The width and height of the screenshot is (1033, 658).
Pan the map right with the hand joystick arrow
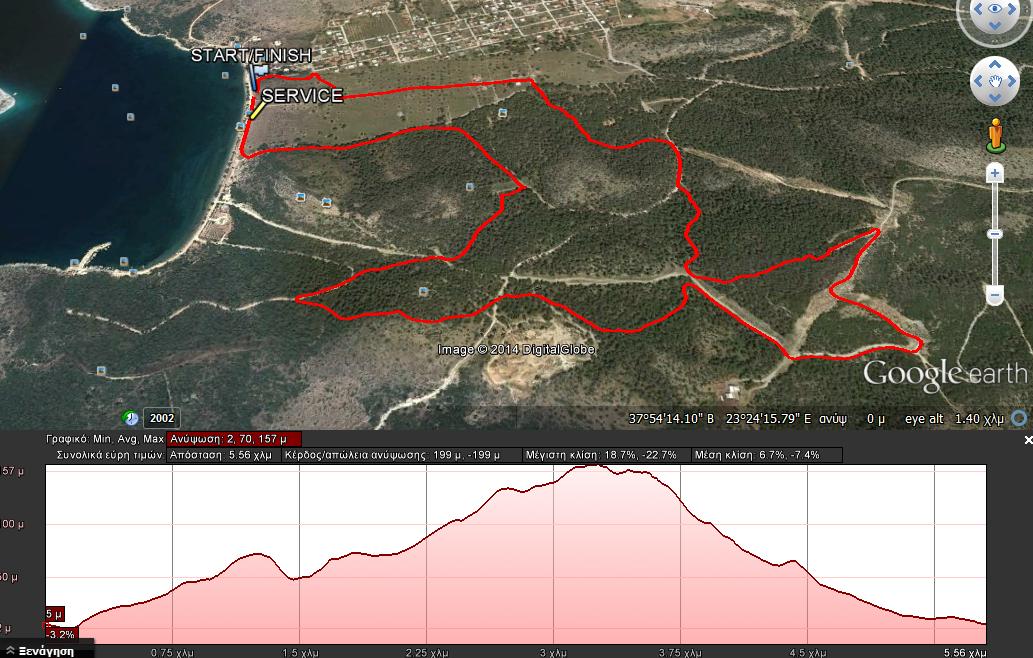pyautogui.click(x=1014, y=80)
